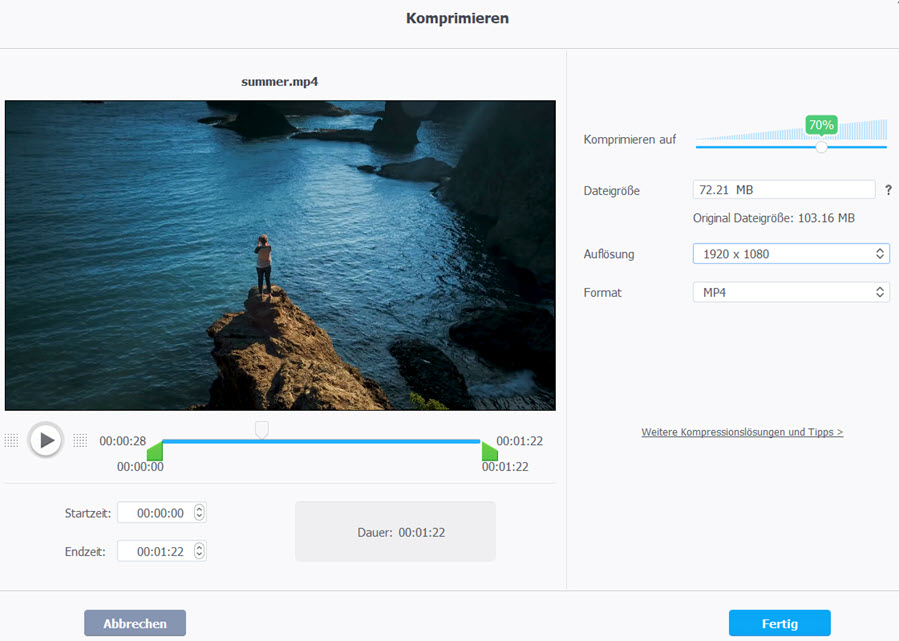The image size is (899, 641).
Task: Click the dotted grip icon left of play
Action: pyautogui.click(x=12, y=441)
